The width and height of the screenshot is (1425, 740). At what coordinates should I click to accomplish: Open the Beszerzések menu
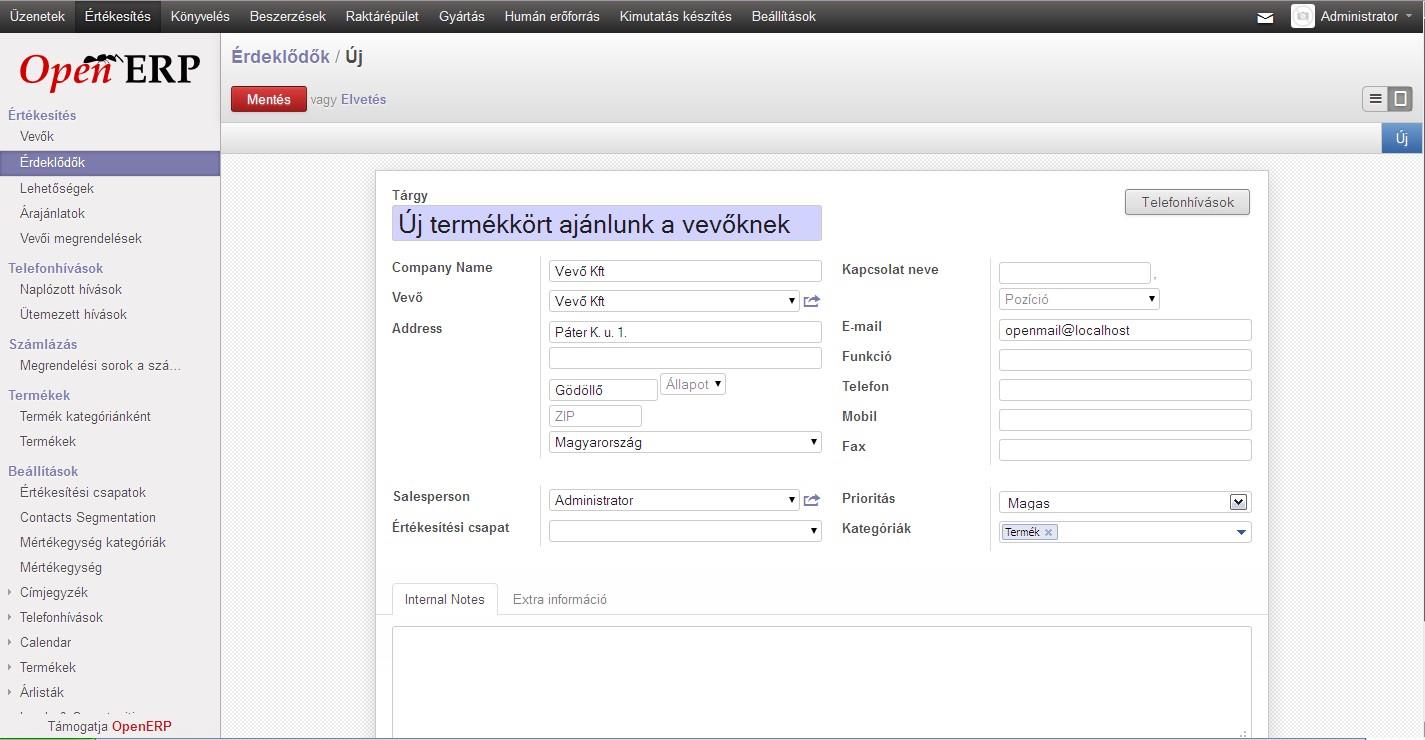288,16
